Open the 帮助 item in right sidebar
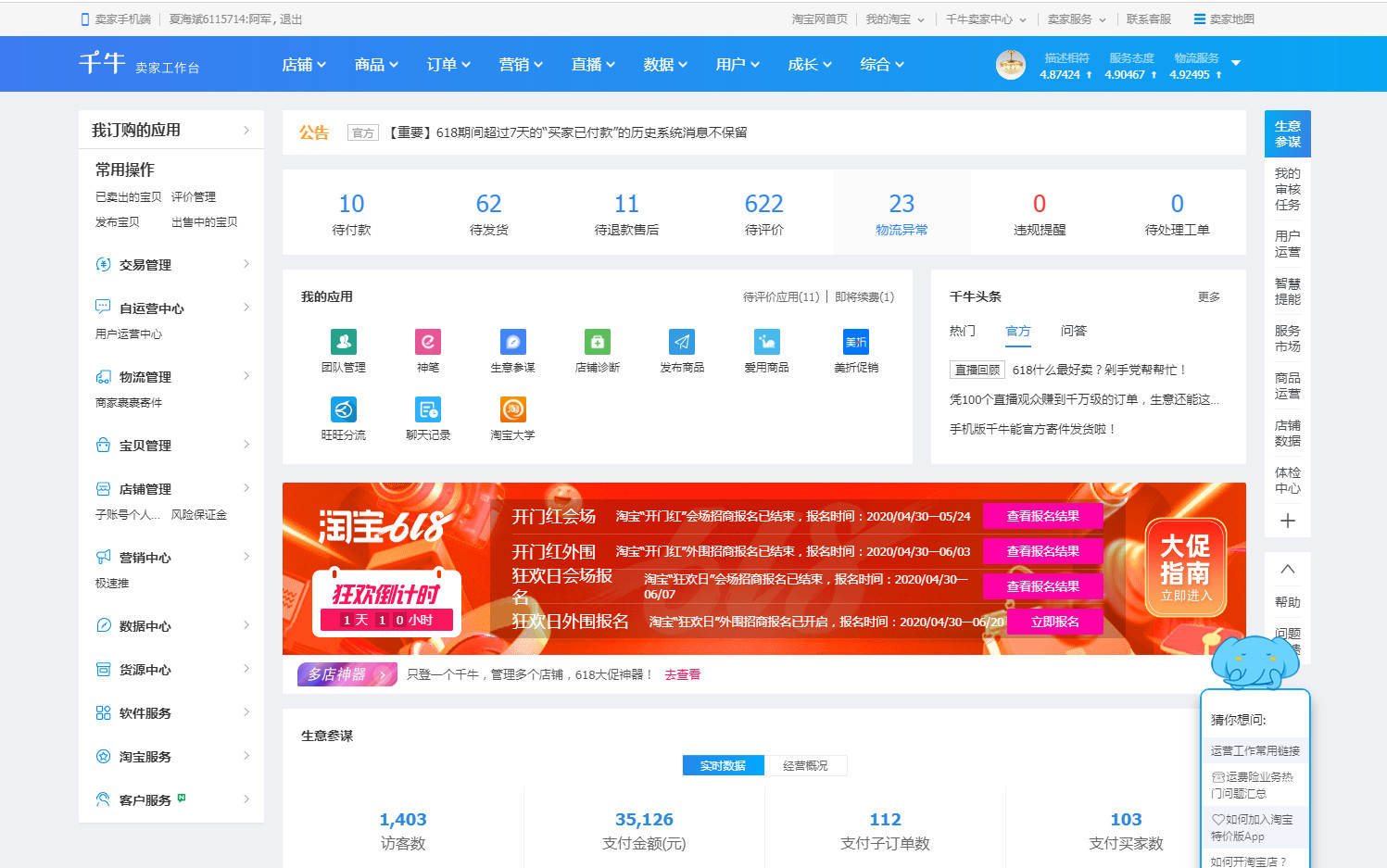The height and width of the screenshot is (868, 1387). point(1287,602)
